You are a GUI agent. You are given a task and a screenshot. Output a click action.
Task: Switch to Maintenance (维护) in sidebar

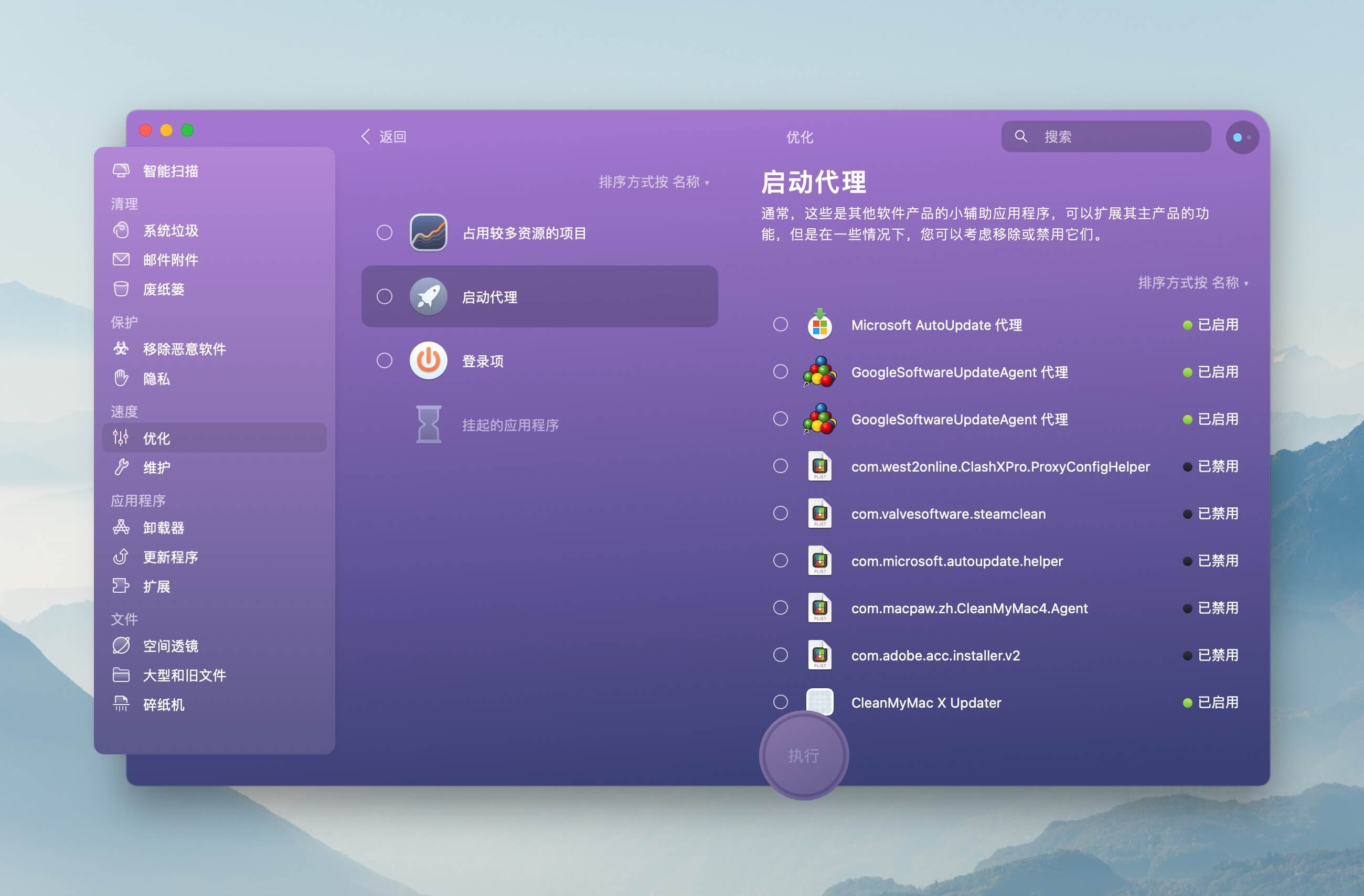point(156,467)
